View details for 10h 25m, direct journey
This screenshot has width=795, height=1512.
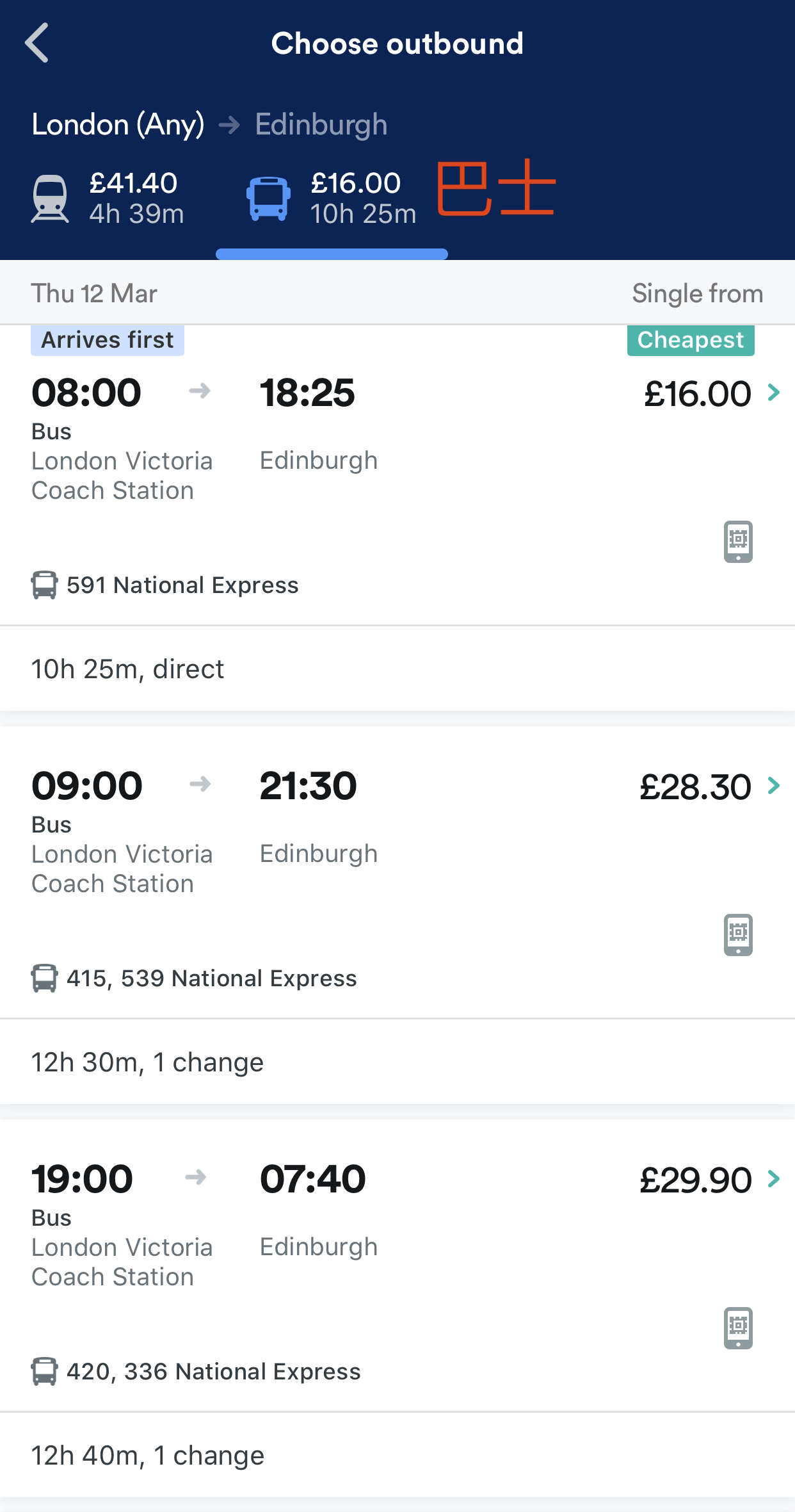point(128,669)
